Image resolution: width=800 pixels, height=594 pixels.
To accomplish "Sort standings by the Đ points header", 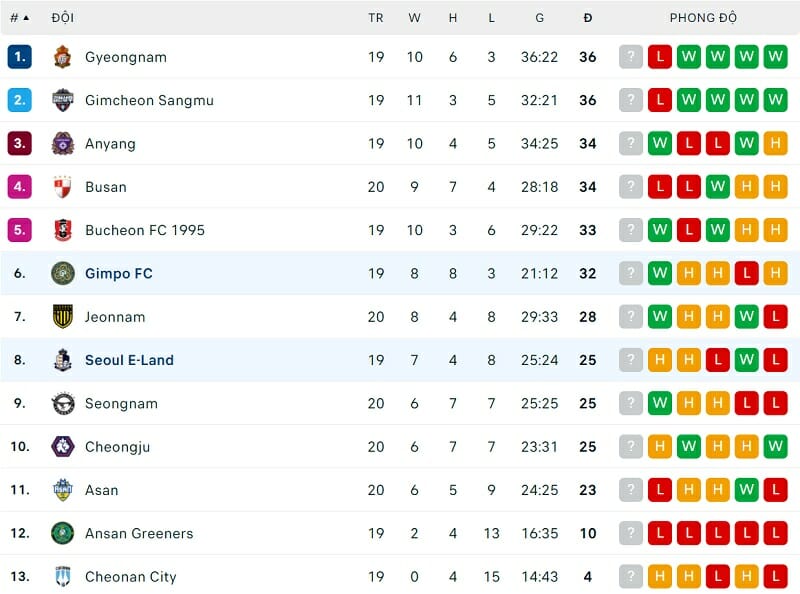I will click(x=588, y=17).
